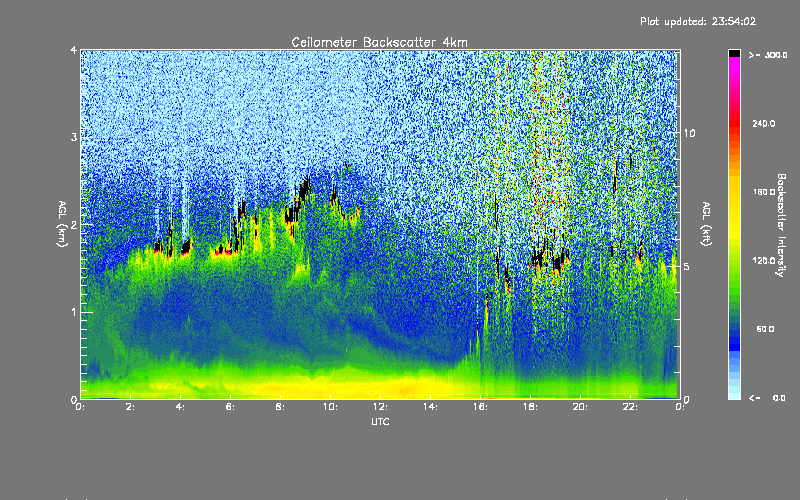This screenshot has height=500, width=800.
Task: Click the '180.0' colorbar value
Action: coord(764,192)
